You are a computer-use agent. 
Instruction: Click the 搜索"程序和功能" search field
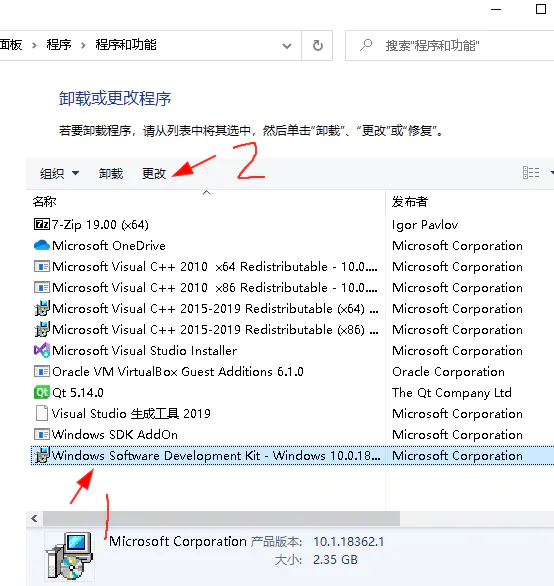tap(449, 46)
